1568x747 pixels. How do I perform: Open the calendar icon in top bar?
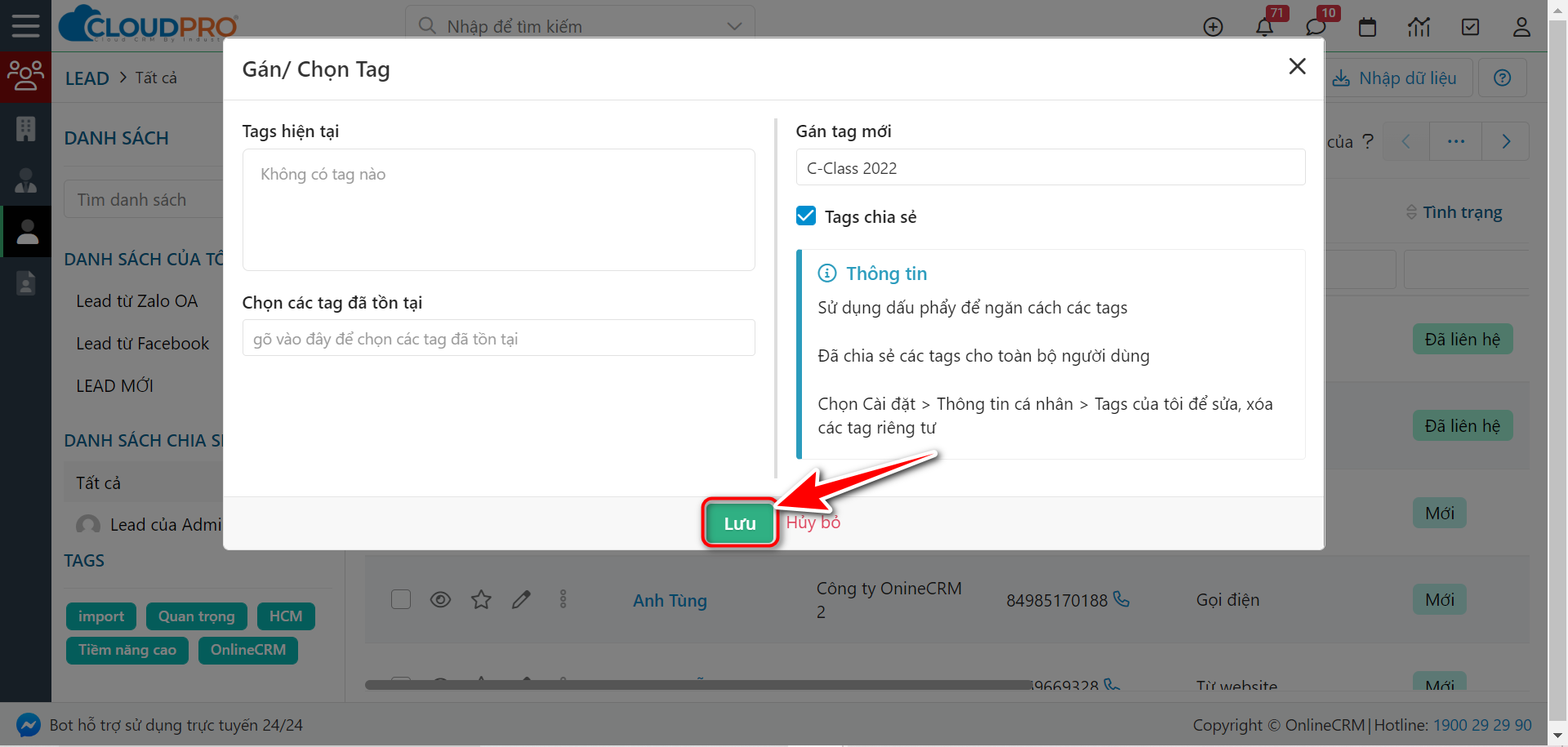(1367, 27)
